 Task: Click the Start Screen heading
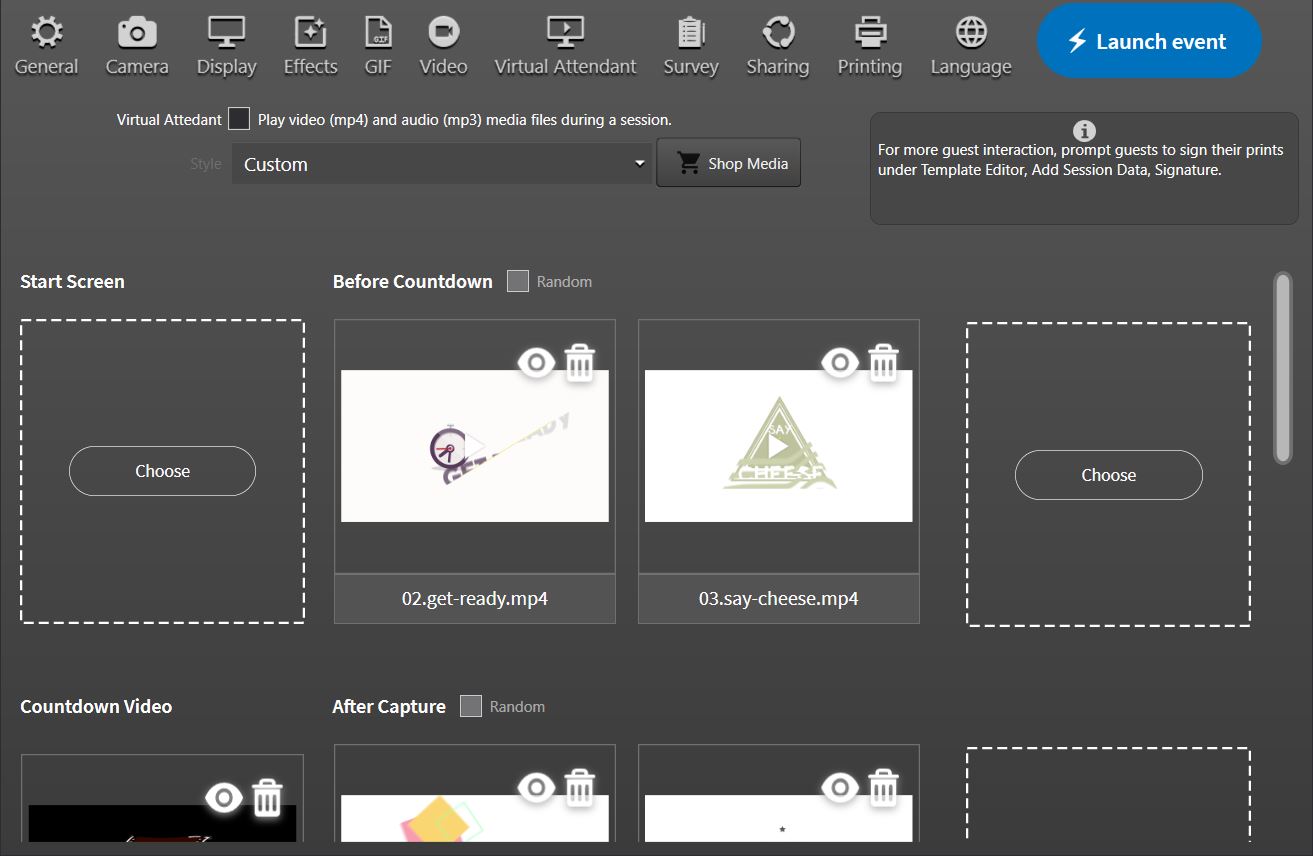(x=72, y=281)
